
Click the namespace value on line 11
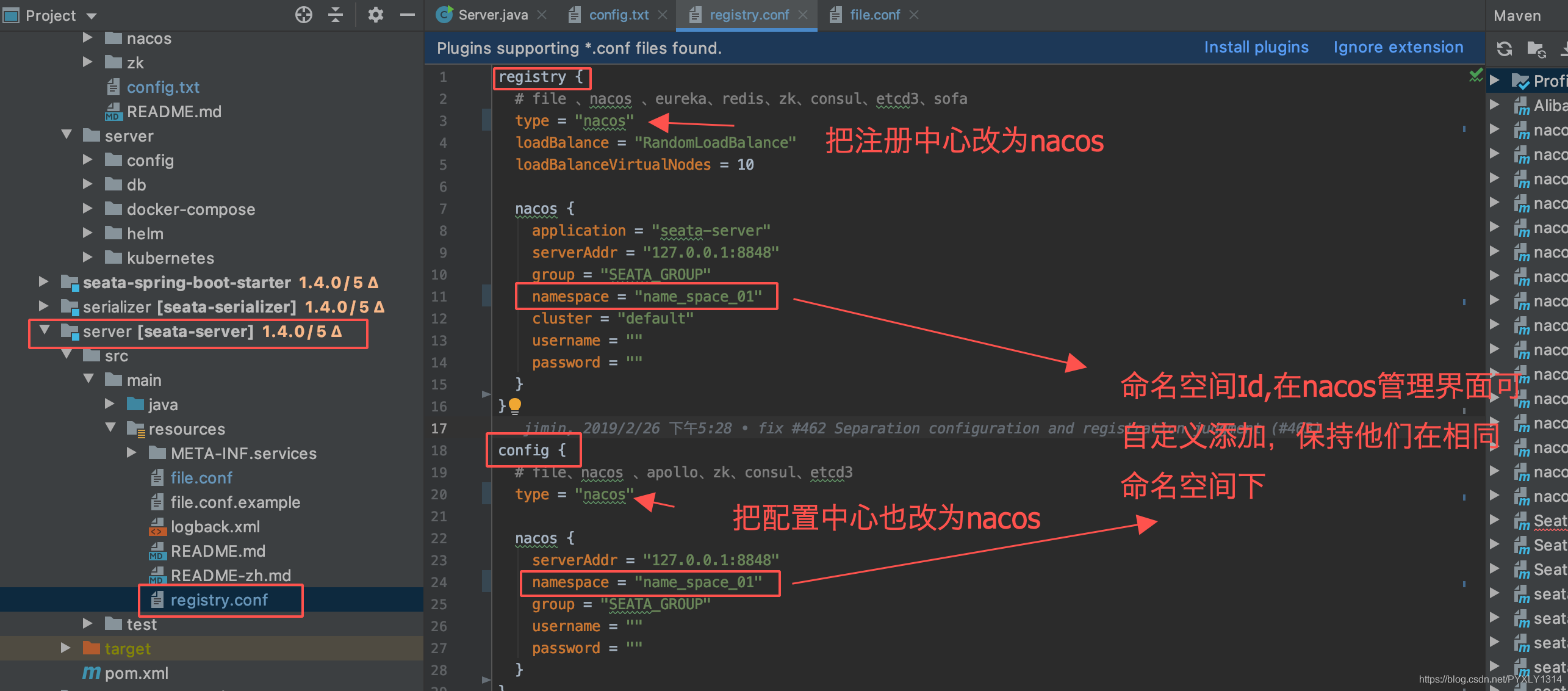698,297
